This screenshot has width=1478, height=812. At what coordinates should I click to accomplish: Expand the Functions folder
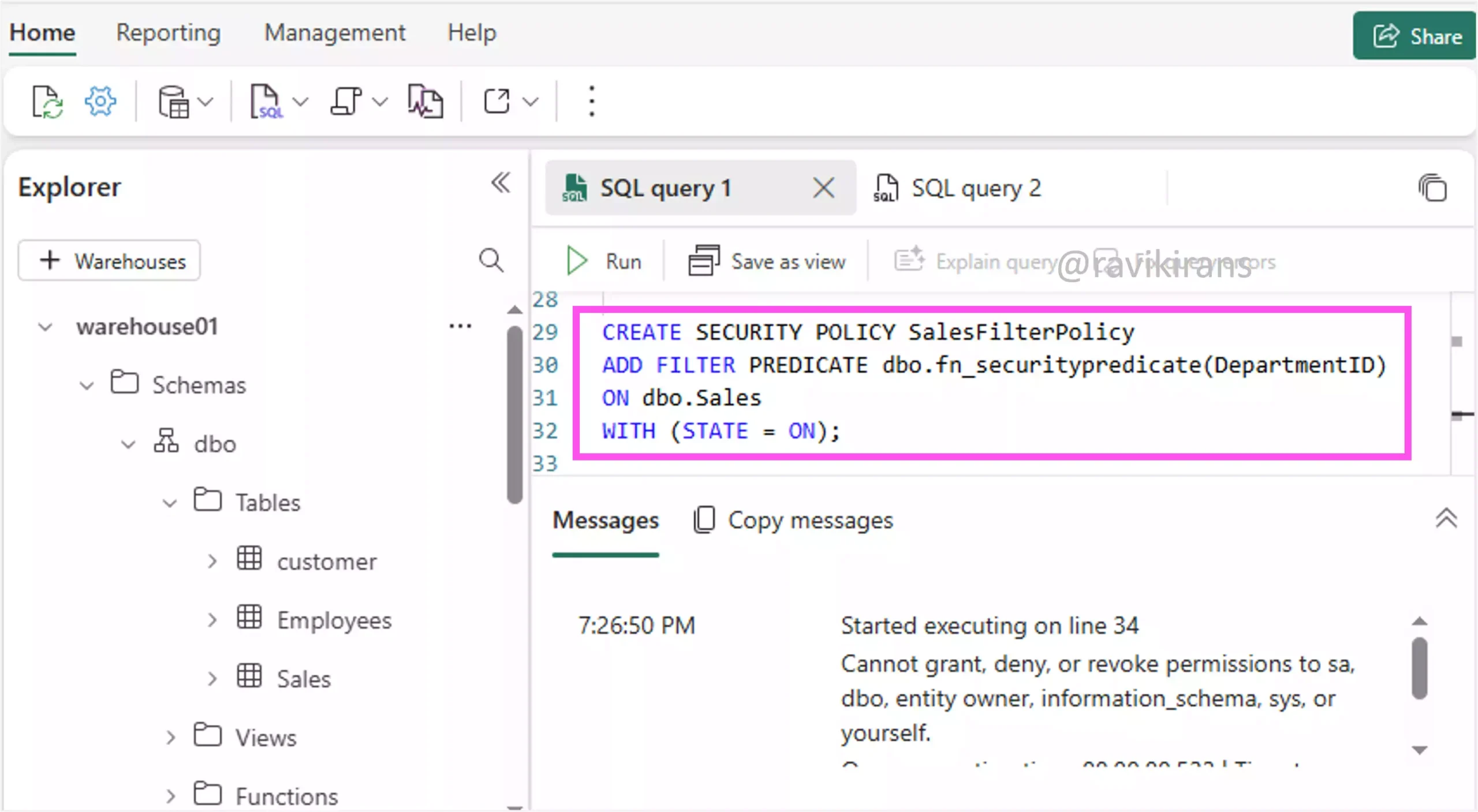coord(170,796)
